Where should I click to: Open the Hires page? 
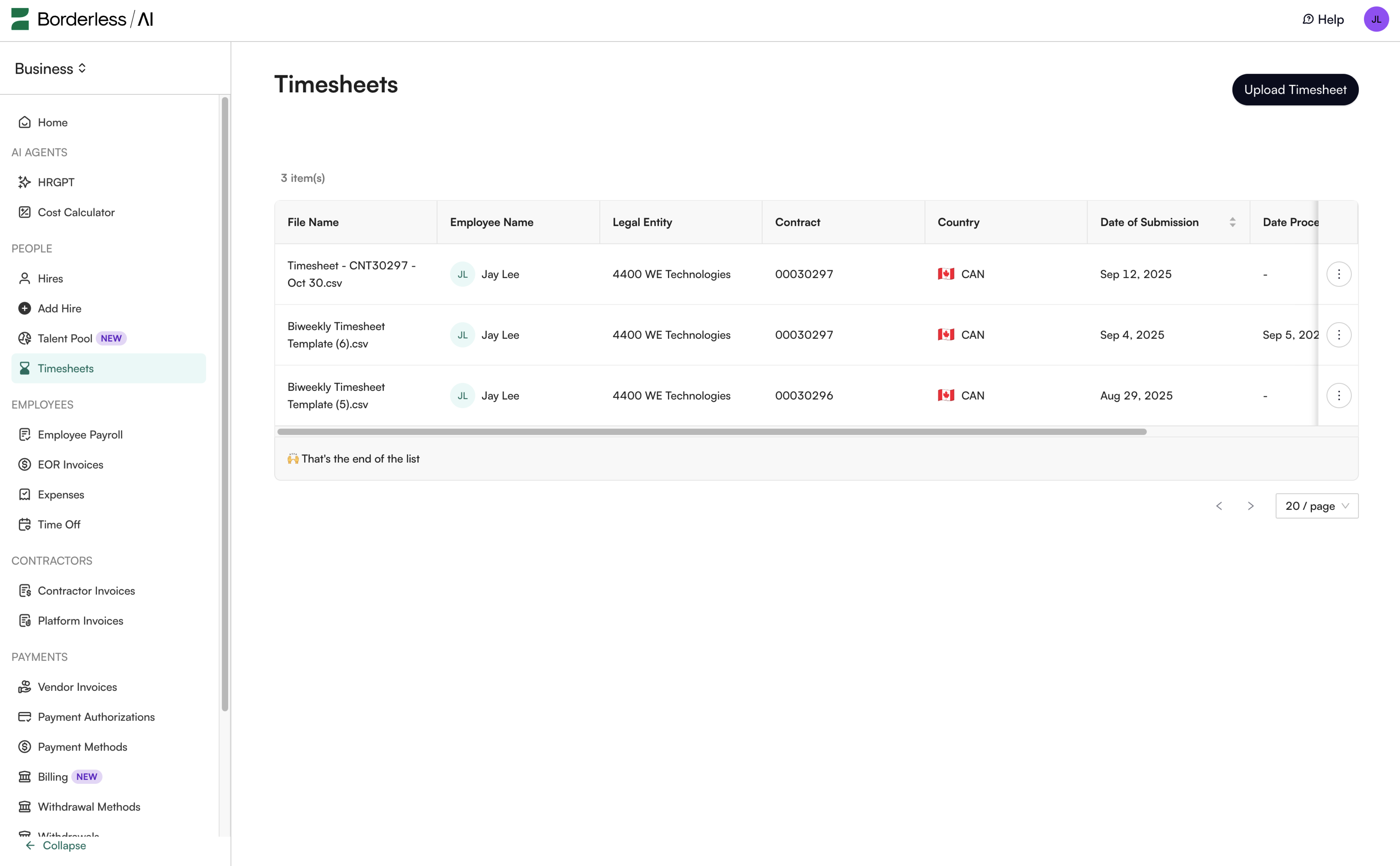[x=50, y=278]
